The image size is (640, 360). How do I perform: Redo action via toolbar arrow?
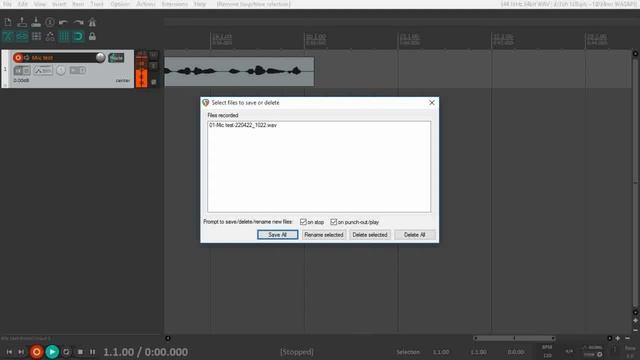tap(78, 22)
